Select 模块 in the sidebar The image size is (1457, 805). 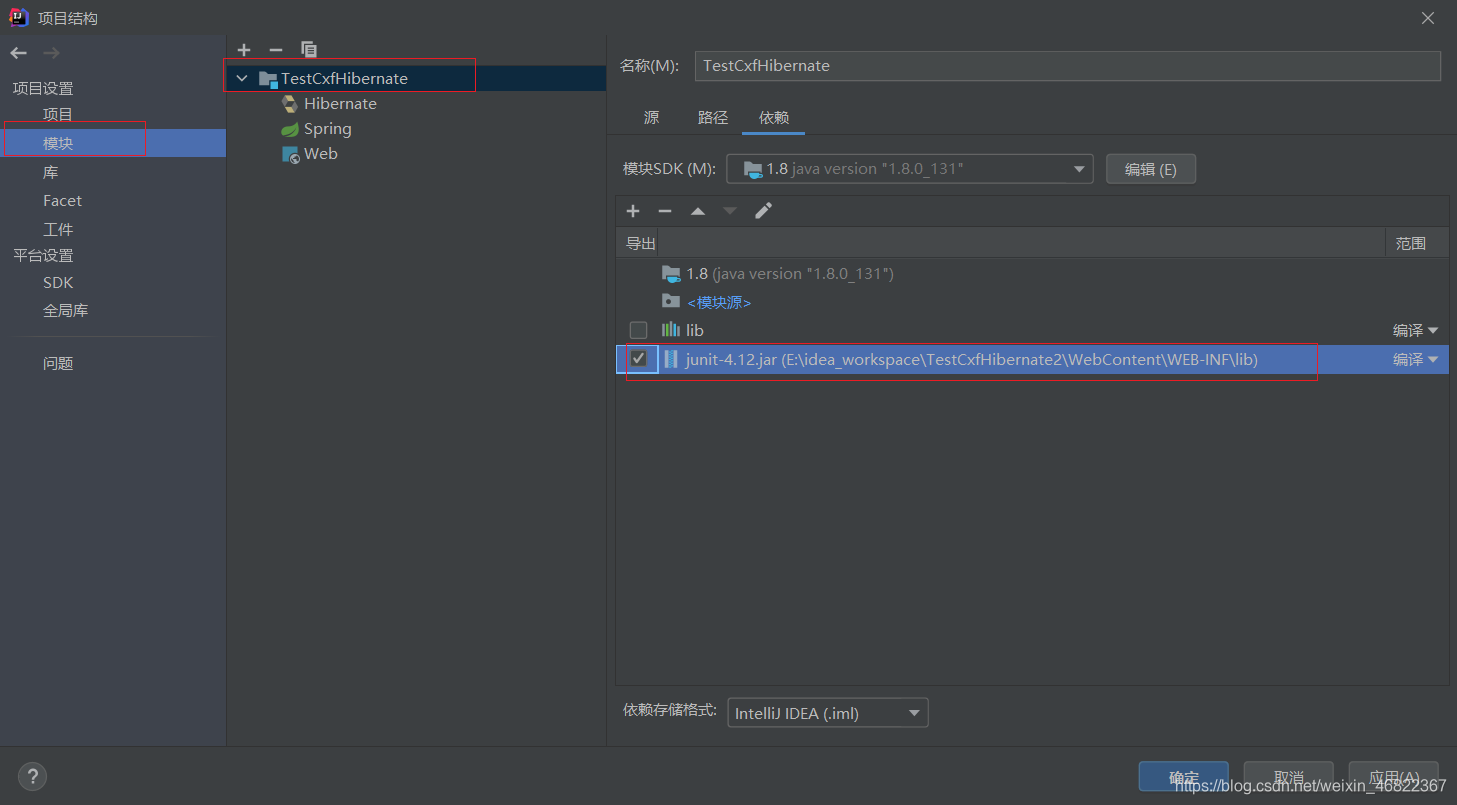click(113, 143)
